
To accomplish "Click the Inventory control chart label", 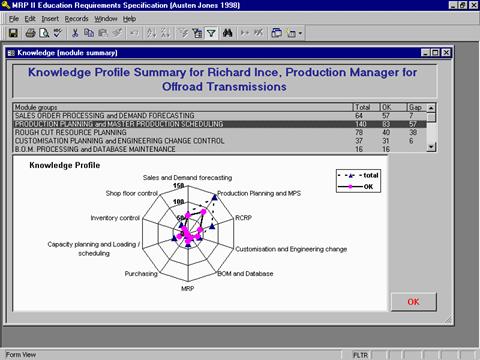I will coord(115,218).
